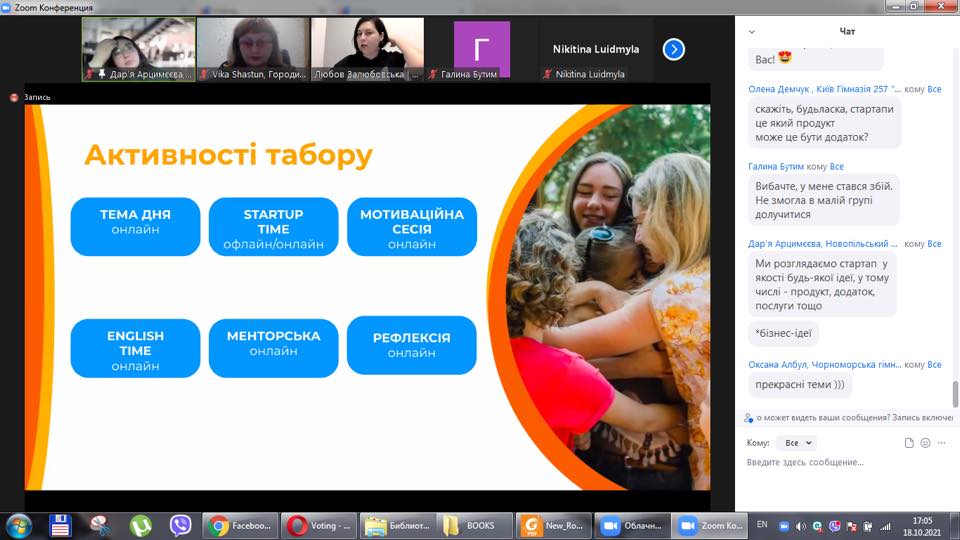The height and width of the screenshot is (540, 960).
Task: Open Viber from the taskbar
Action: tap(181, 525)
